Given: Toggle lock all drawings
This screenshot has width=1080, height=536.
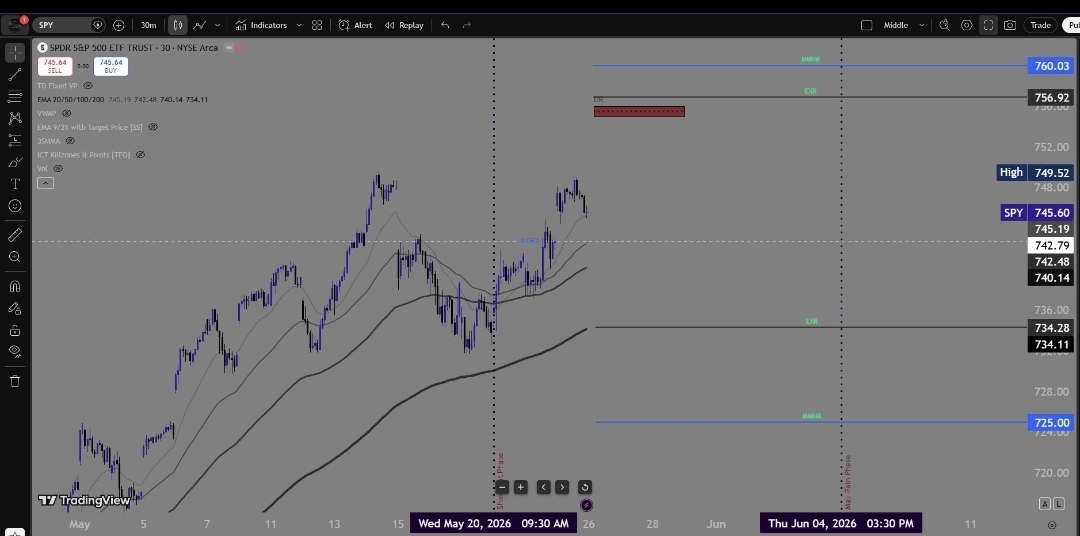Looking at the screenshot, I should (14, 330).
